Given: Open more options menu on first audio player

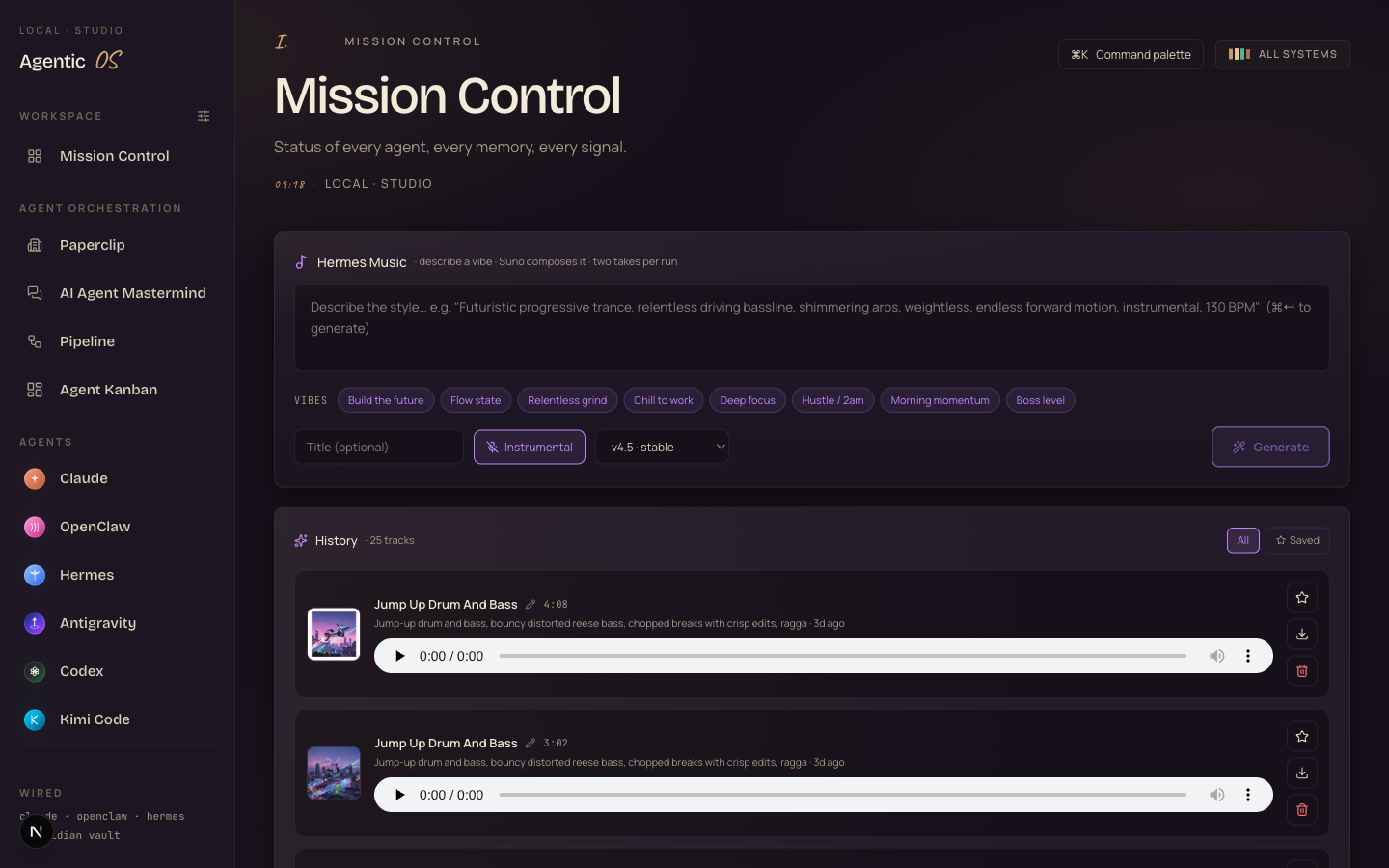Looking at the screenshot, I should pyautogui.click(x=1248, y=656).
